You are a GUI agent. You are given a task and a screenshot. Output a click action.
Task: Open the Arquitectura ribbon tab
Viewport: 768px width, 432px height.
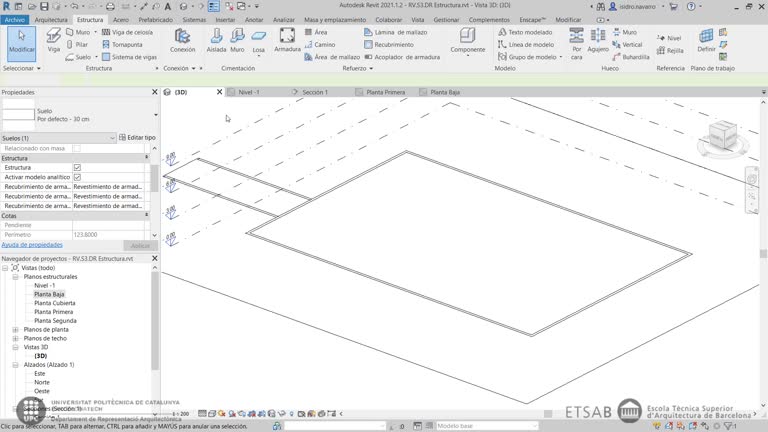pos(51,19)
